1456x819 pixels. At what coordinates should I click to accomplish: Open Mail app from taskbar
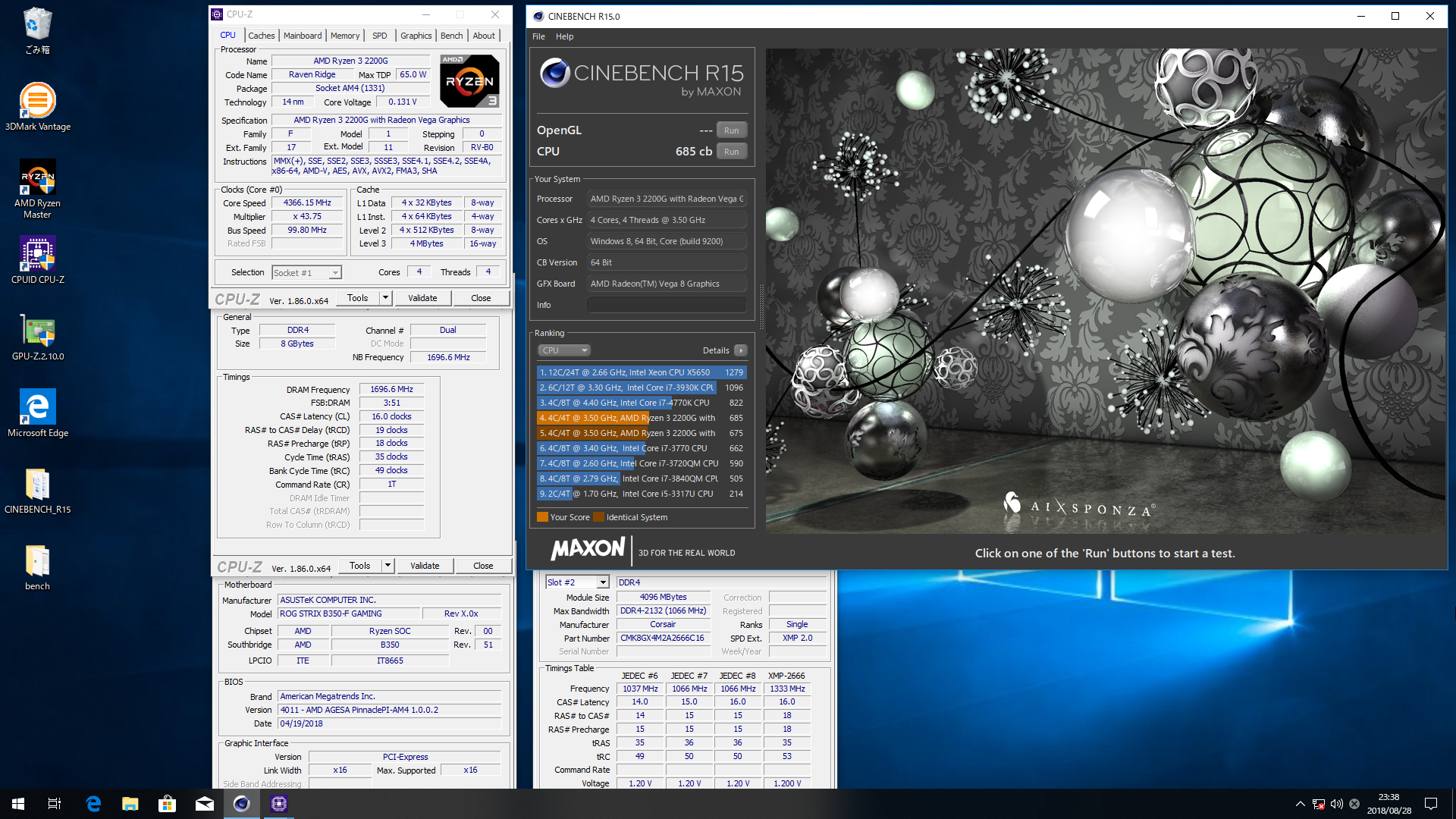(x=205, y=804)
